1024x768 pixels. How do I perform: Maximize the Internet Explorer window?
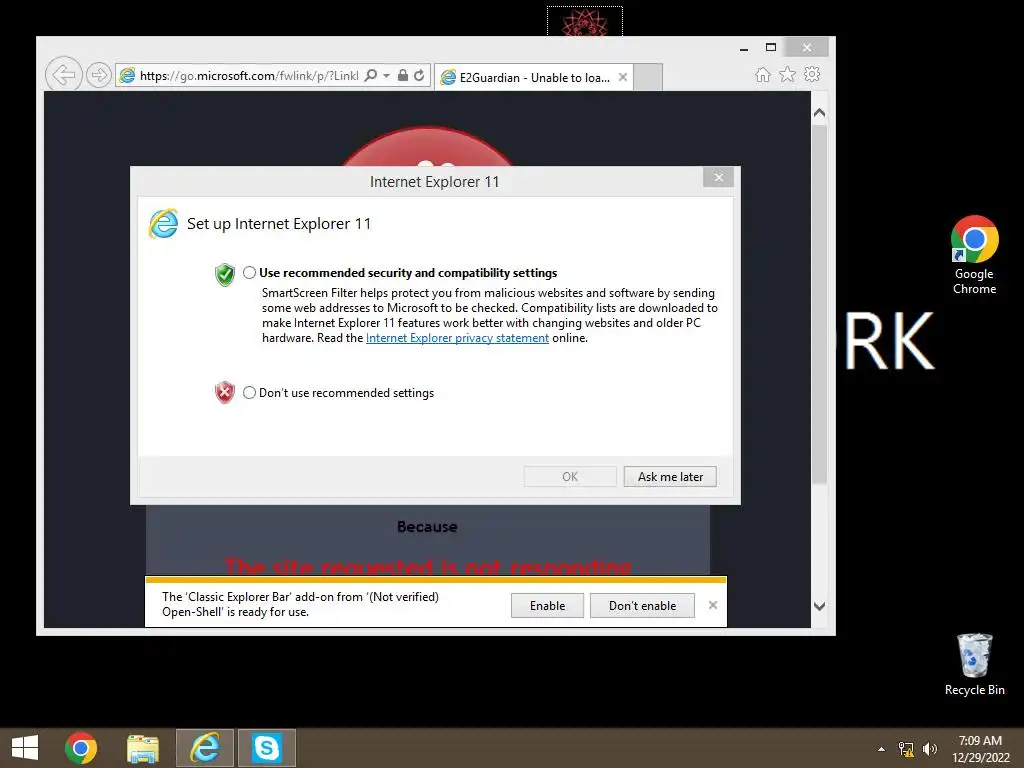pyautogui.click(x=771, y=47)
